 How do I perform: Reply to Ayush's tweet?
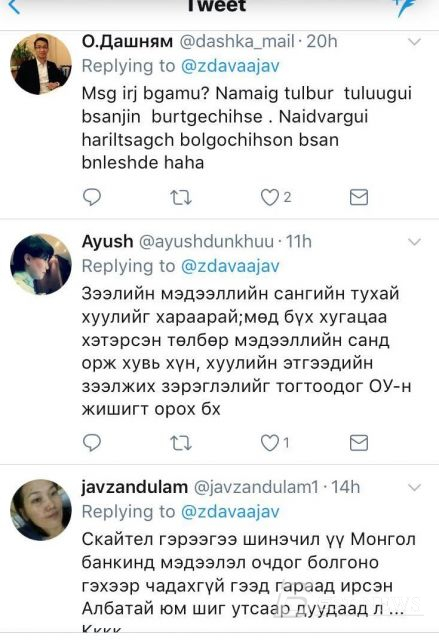[x=92, y=443]
